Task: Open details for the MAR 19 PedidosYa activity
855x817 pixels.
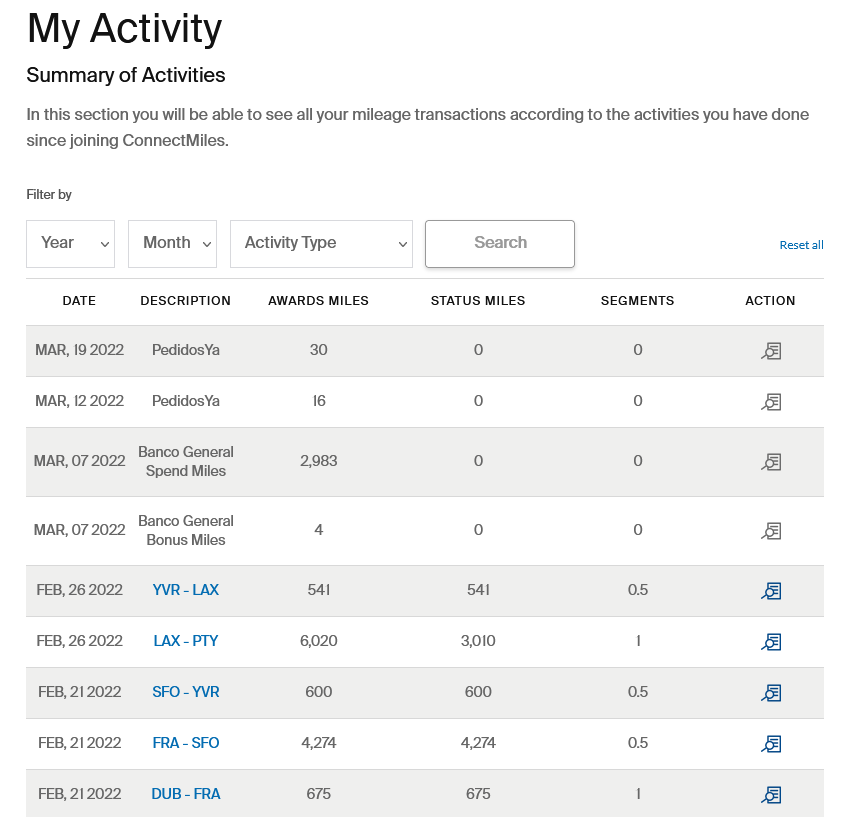Action: [770, 351]
